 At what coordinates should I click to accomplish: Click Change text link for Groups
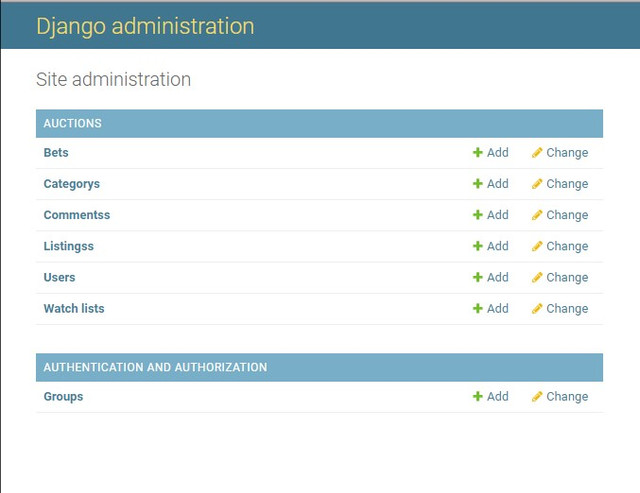coord(567,397)
